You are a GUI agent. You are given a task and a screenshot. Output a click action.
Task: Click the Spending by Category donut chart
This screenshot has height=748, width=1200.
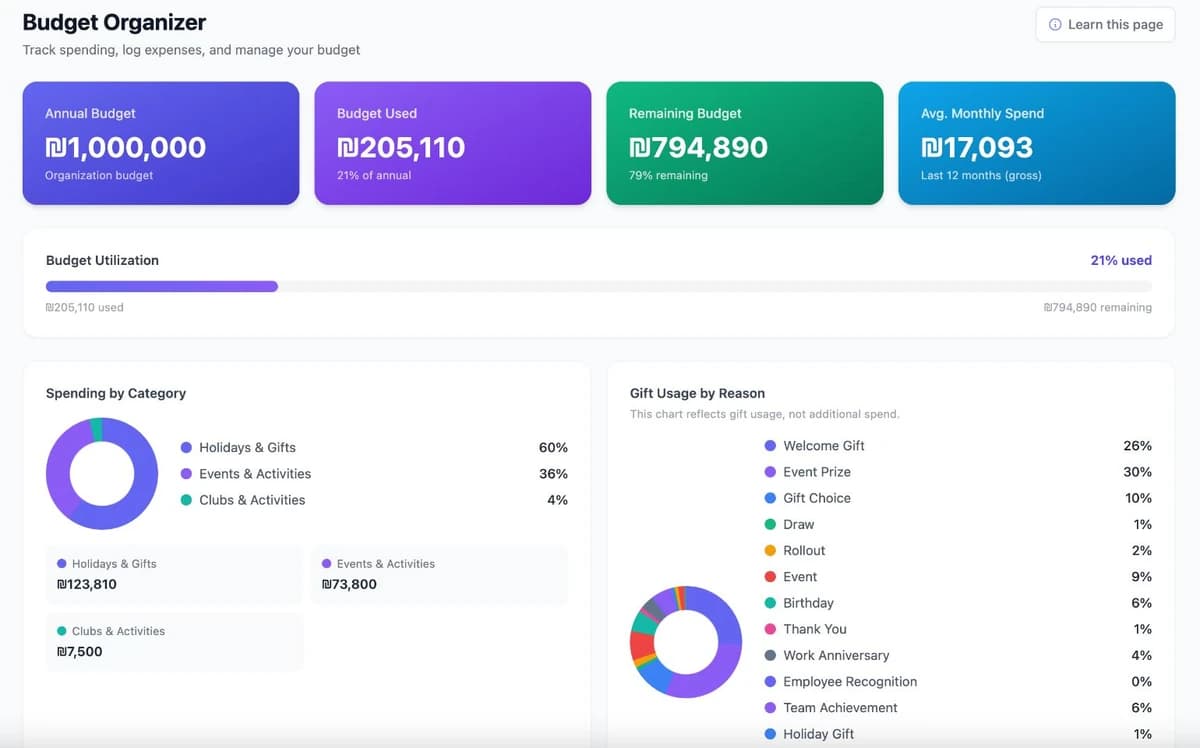(102, 473)
